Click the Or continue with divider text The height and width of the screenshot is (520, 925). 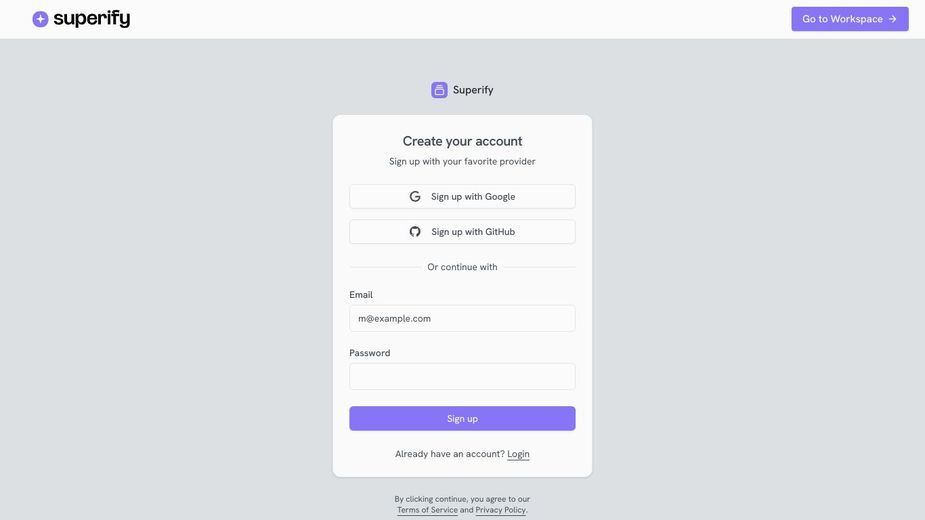462,267
